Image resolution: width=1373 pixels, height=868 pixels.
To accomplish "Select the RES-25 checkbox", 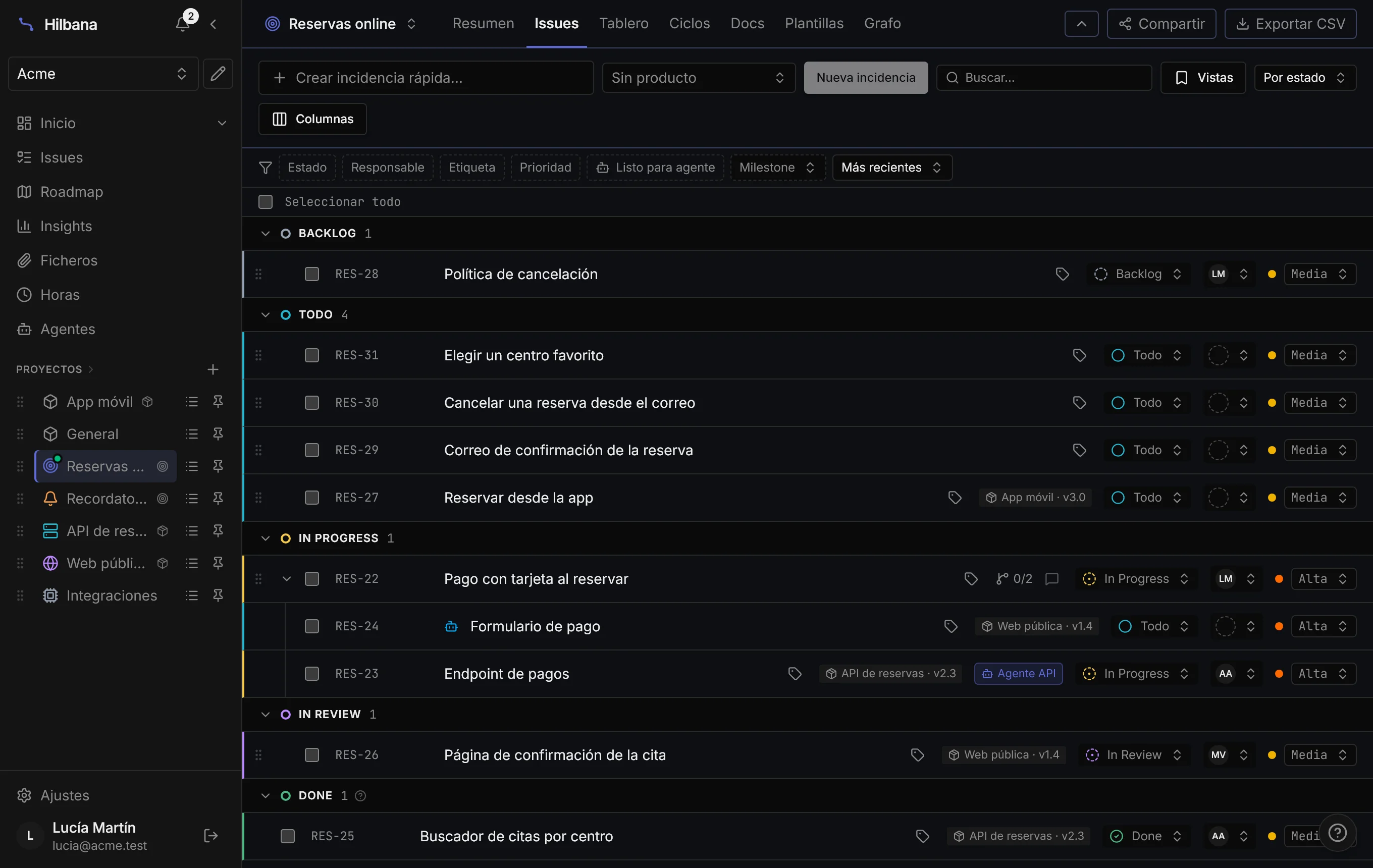I will point(288,836).
